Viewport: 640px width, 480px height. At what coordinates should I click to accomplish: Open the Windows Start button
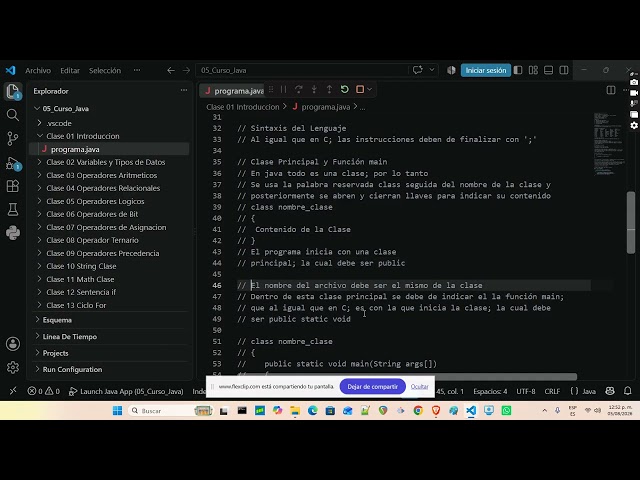pos(117,411)
